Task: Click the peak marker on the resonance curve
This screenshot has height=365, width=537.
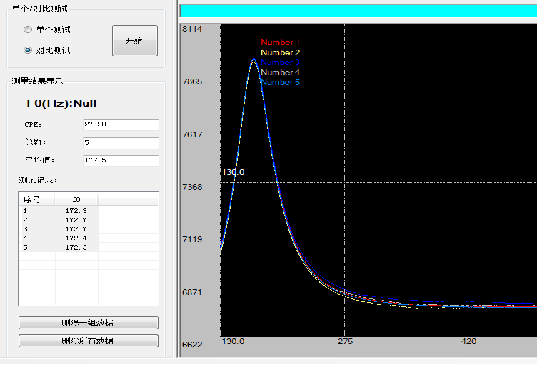Action: pos(254,61)
